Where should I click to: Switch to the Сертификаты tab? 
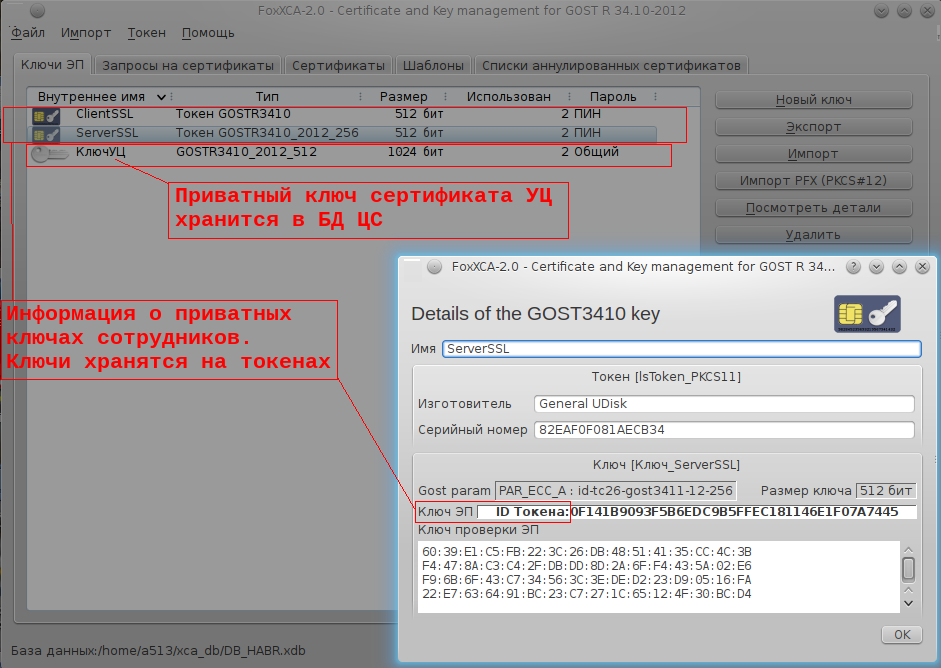338,65
